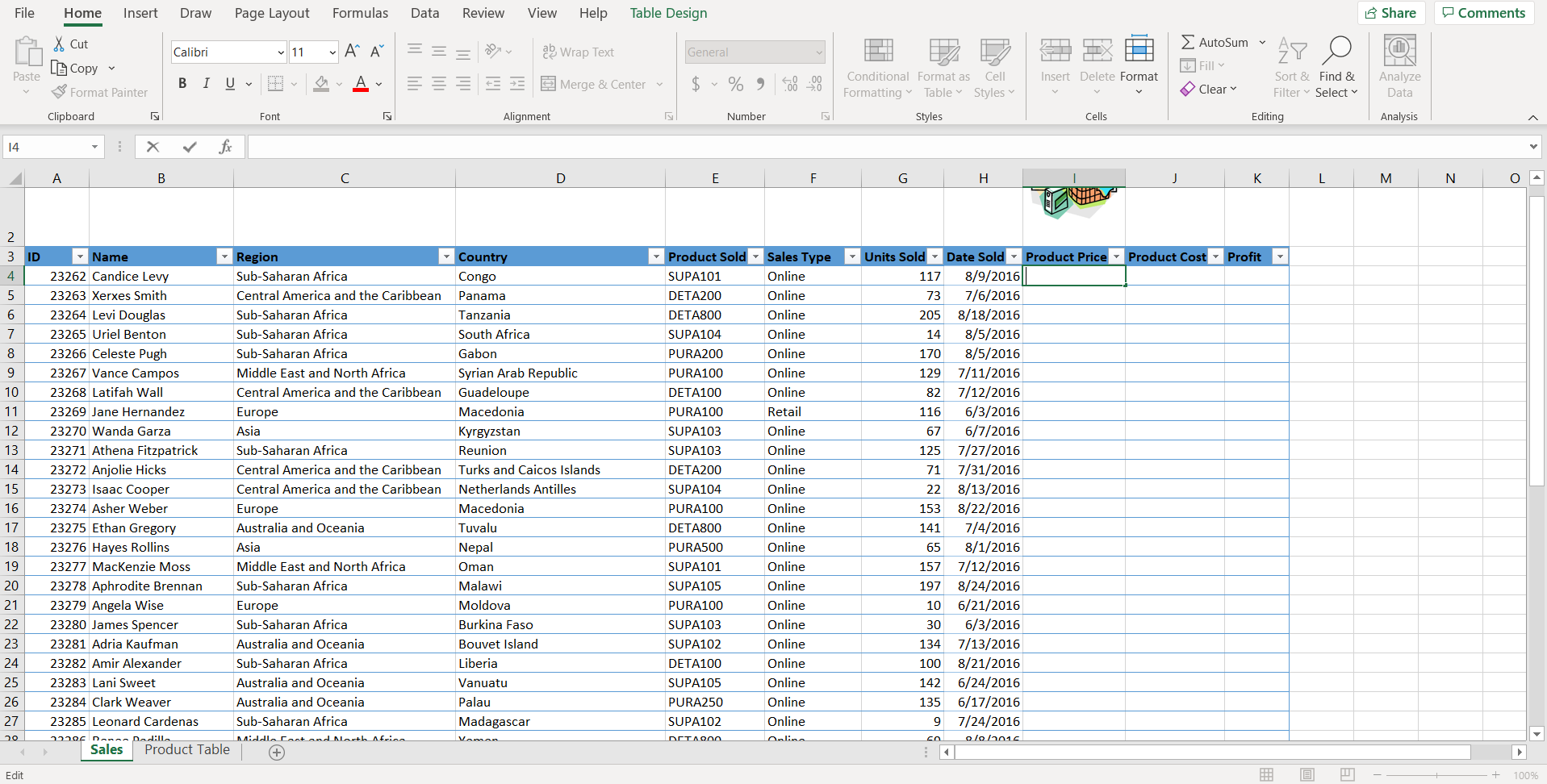Open the Product Table sheet
Viewport: 1547px width, 784px height.
point(186,750)
